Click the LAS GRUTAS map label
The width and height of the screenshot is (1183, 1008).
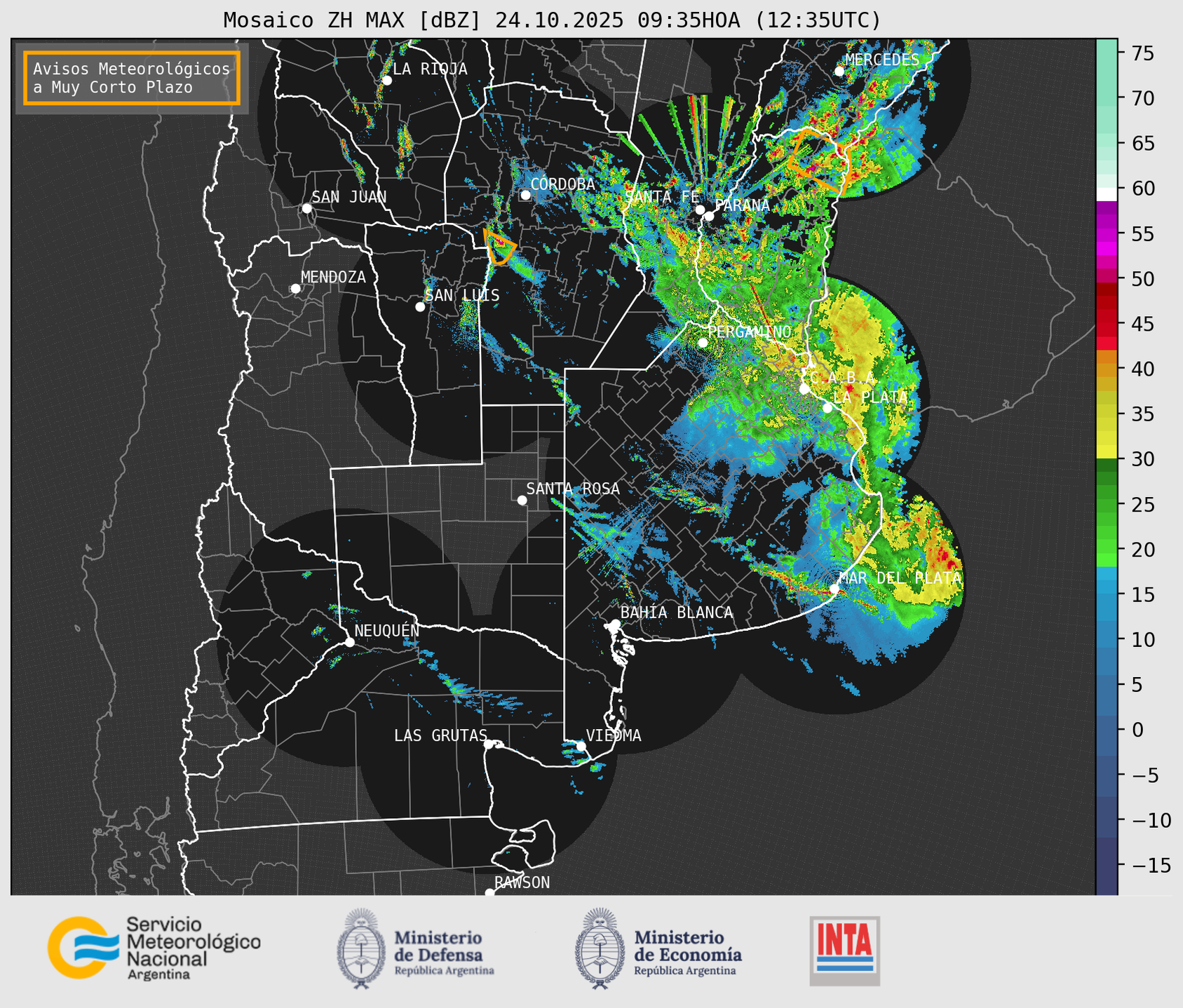pyautogui.click(x=440, y=735)
